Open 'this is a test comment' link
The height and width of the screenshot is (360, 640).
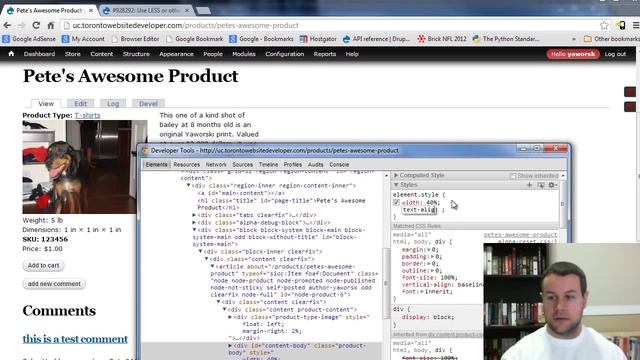pos(75,339)
